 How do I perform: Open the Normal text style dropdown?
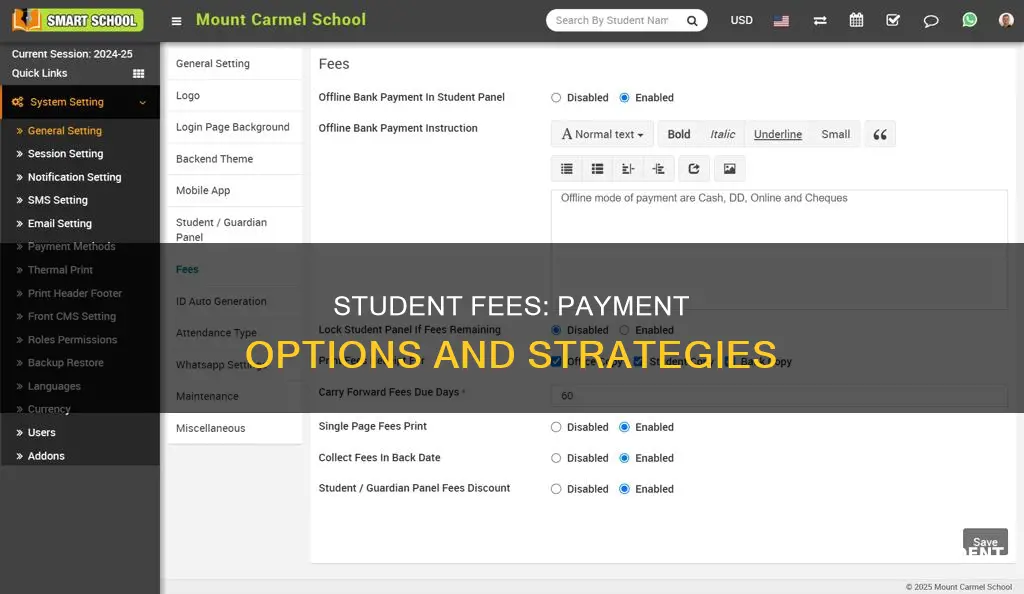coord(602,134)
